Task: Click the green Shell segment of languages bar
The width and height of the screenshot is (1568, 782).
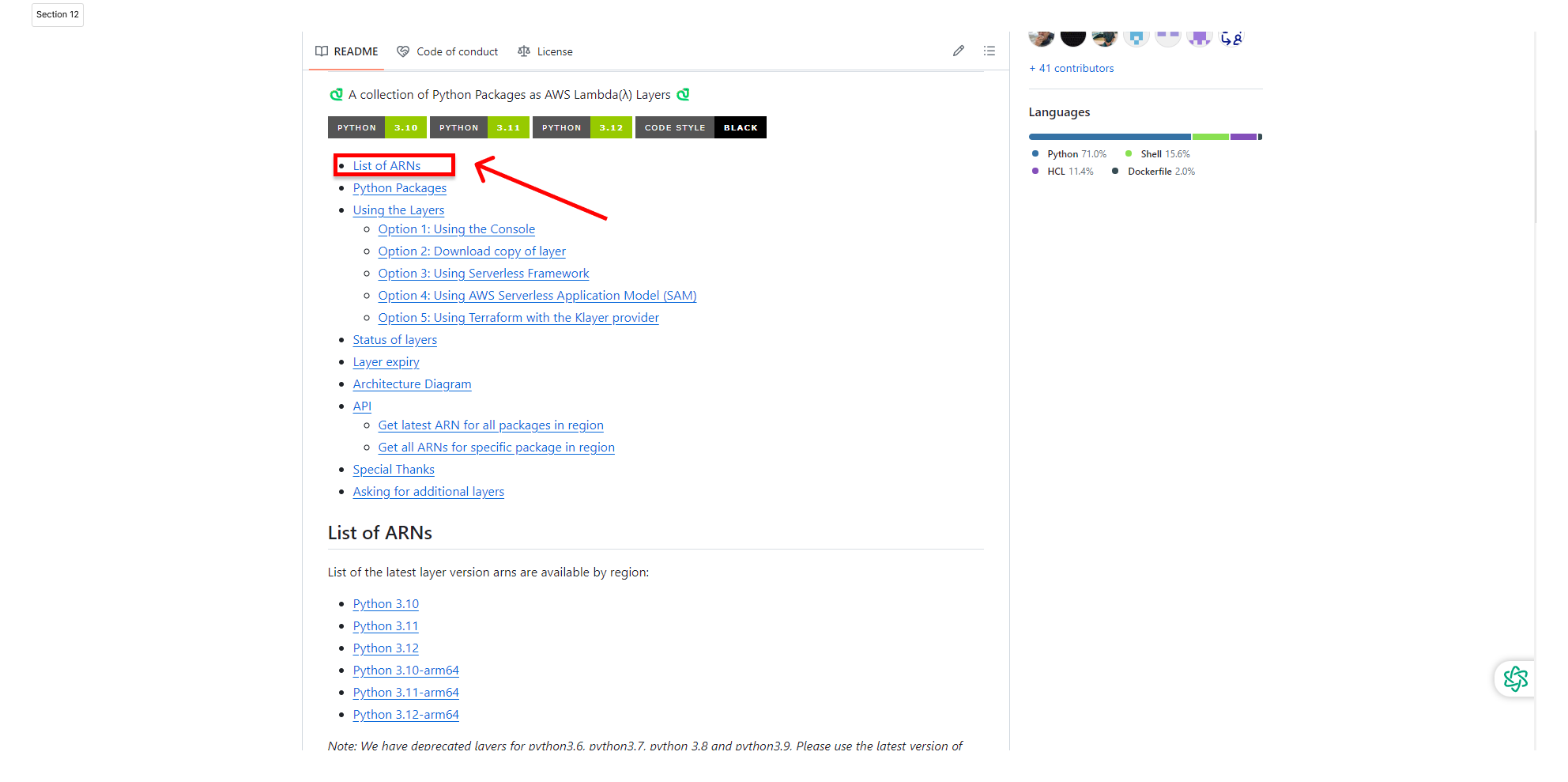Action: point(1211,137)
